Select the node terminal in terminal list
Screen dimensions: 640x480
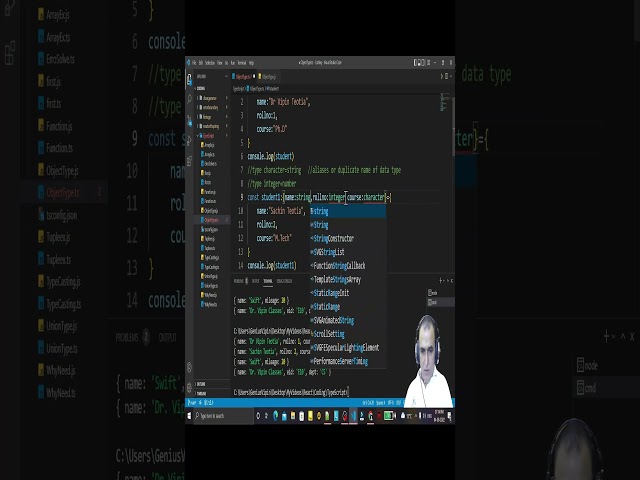click(x=440, y=293)
